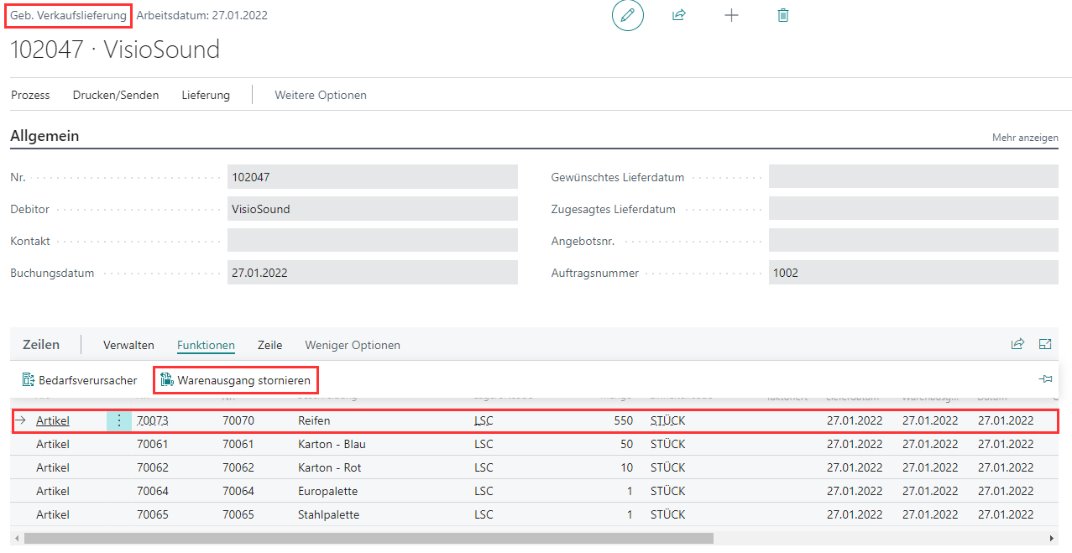Click the pin icon in Zeilen toolbar
This screenshot has height=553, width=1072.
[1045, 380]
